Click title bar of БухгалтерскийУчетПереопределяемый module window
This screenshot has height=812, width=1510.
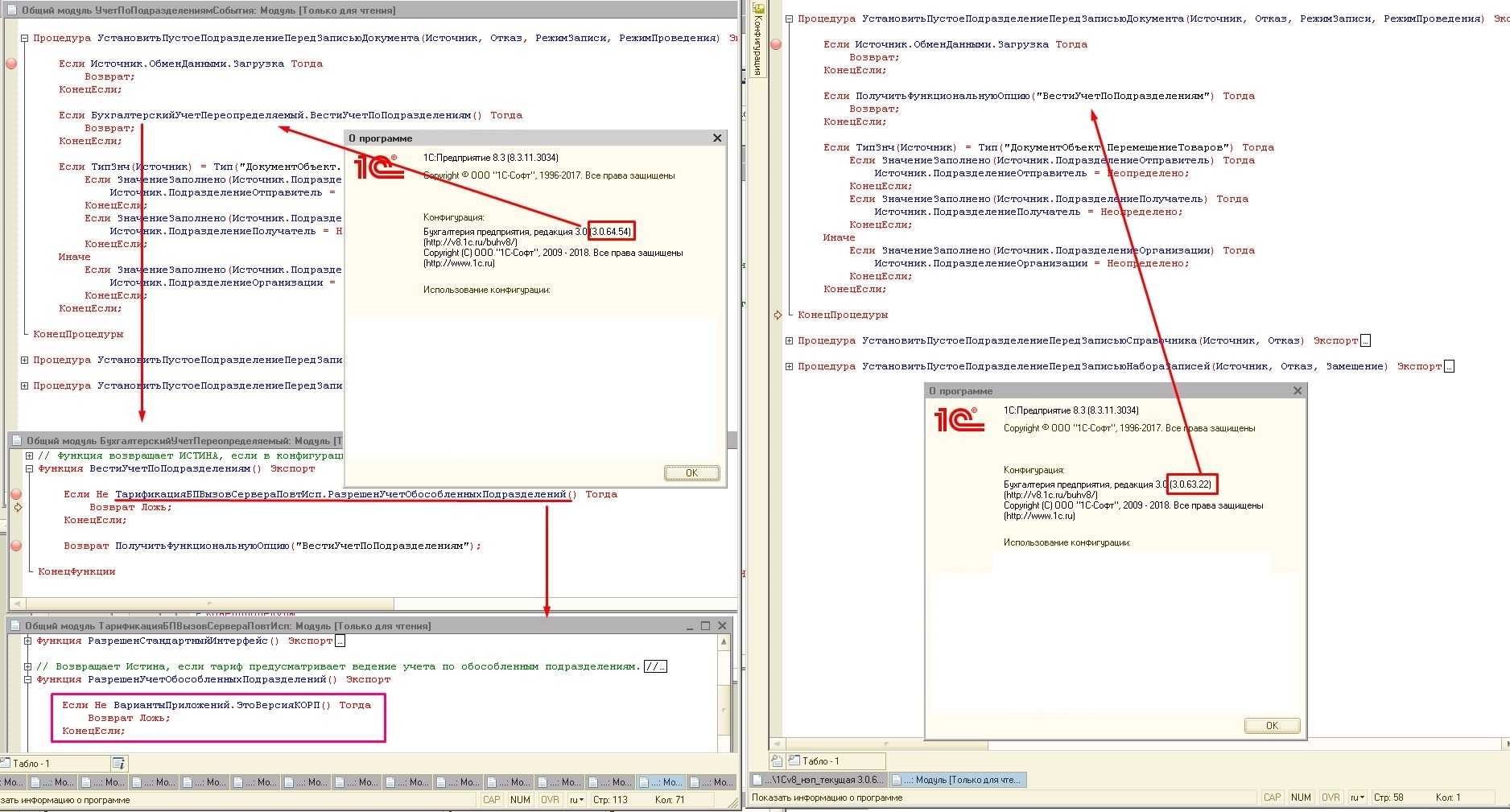177,441
